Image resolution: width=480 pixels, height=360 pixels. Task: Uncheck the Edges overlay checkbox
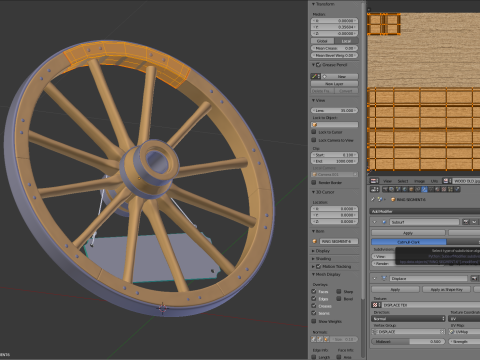pyautogui.click(x=314, y=299)
